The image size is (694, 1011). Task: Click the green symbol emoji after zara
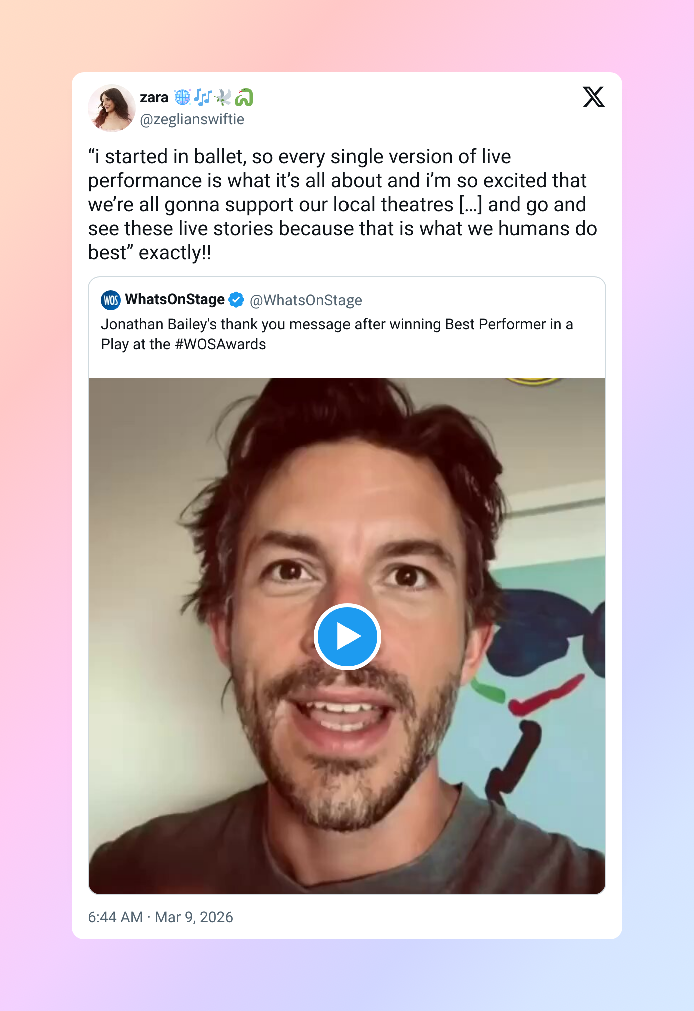point(244,97)
